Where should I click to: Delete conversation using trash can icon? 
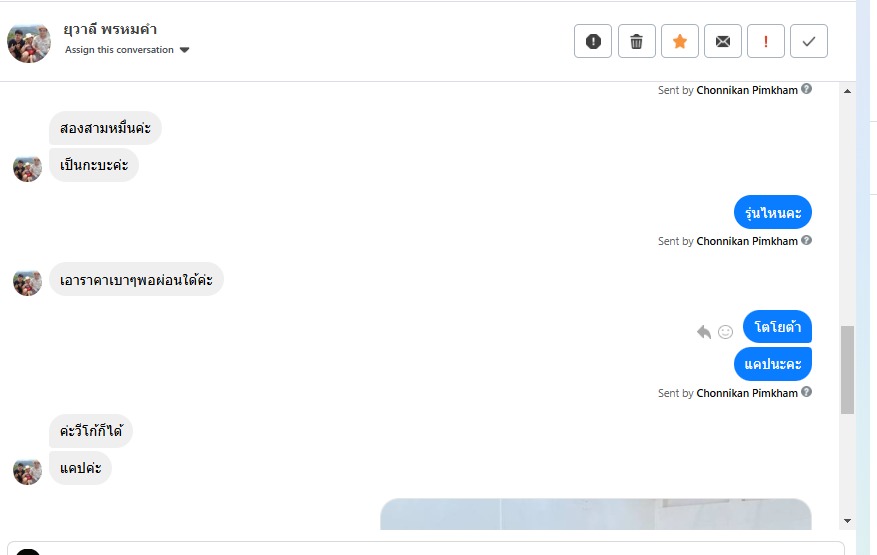tap(636, 41)
